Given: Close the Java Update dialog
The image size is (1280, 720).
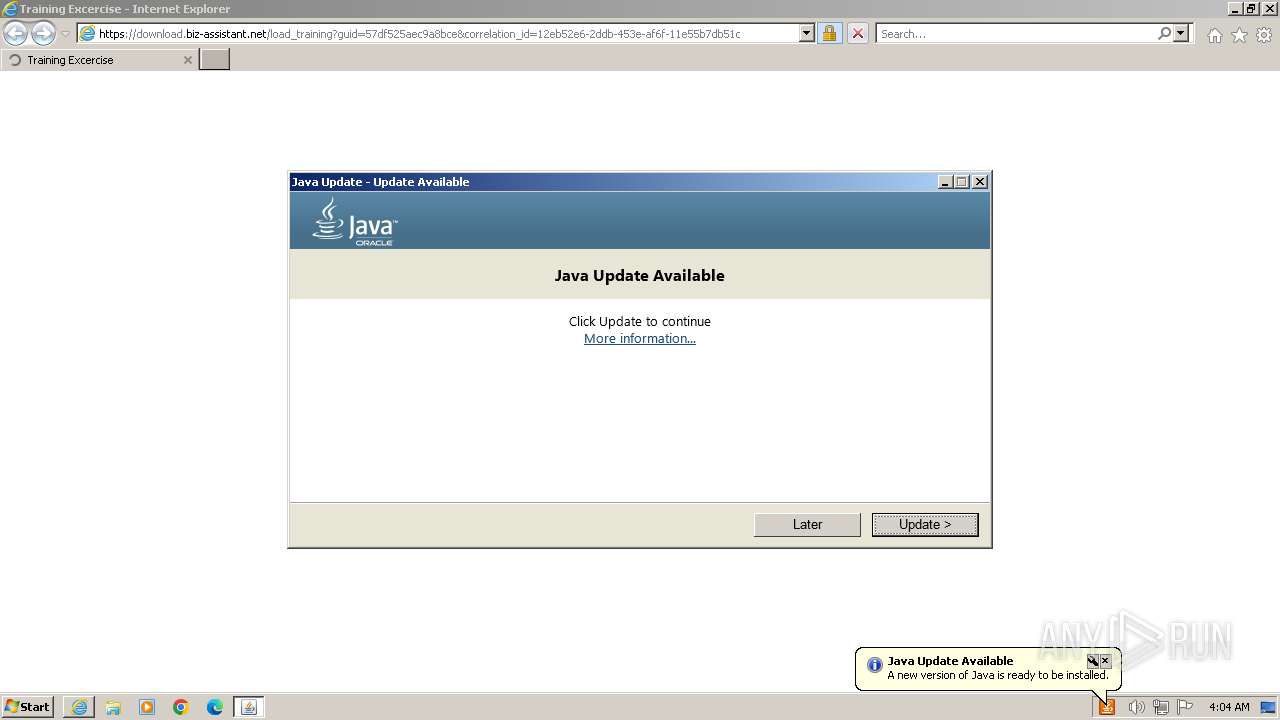Looking at the screenshot, I should [x=980, y=182].
